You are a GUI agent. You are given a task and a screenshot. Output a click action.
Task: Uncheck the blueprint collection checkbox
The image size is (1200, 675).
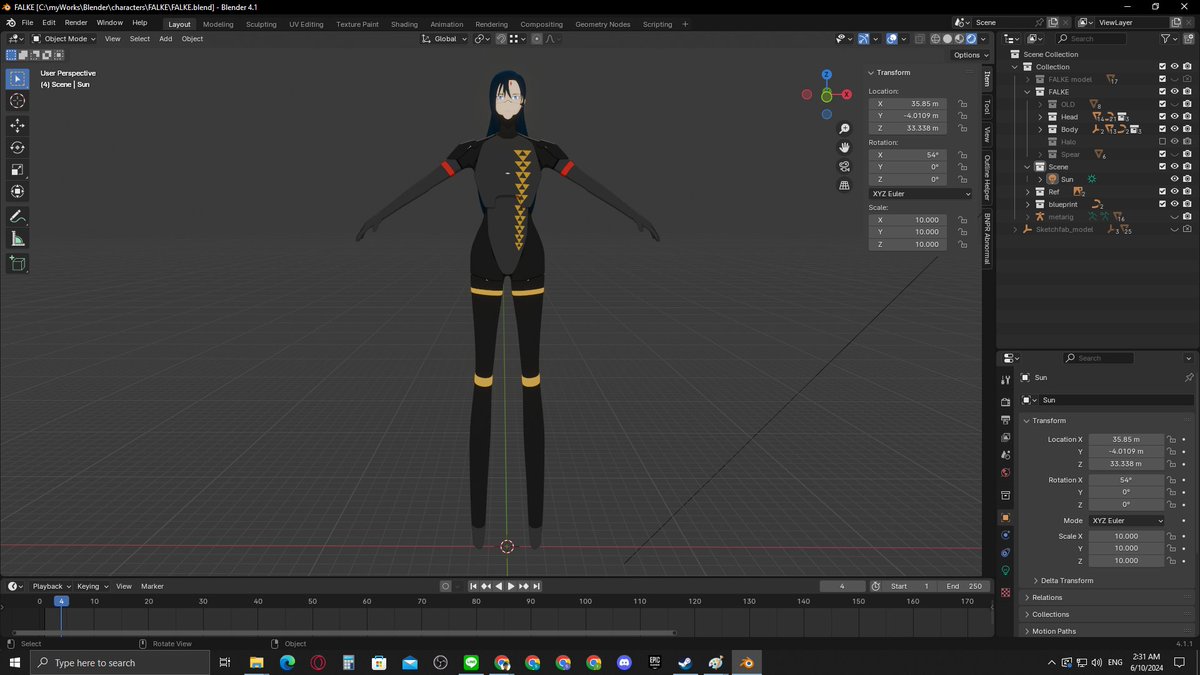(1162, 204)
